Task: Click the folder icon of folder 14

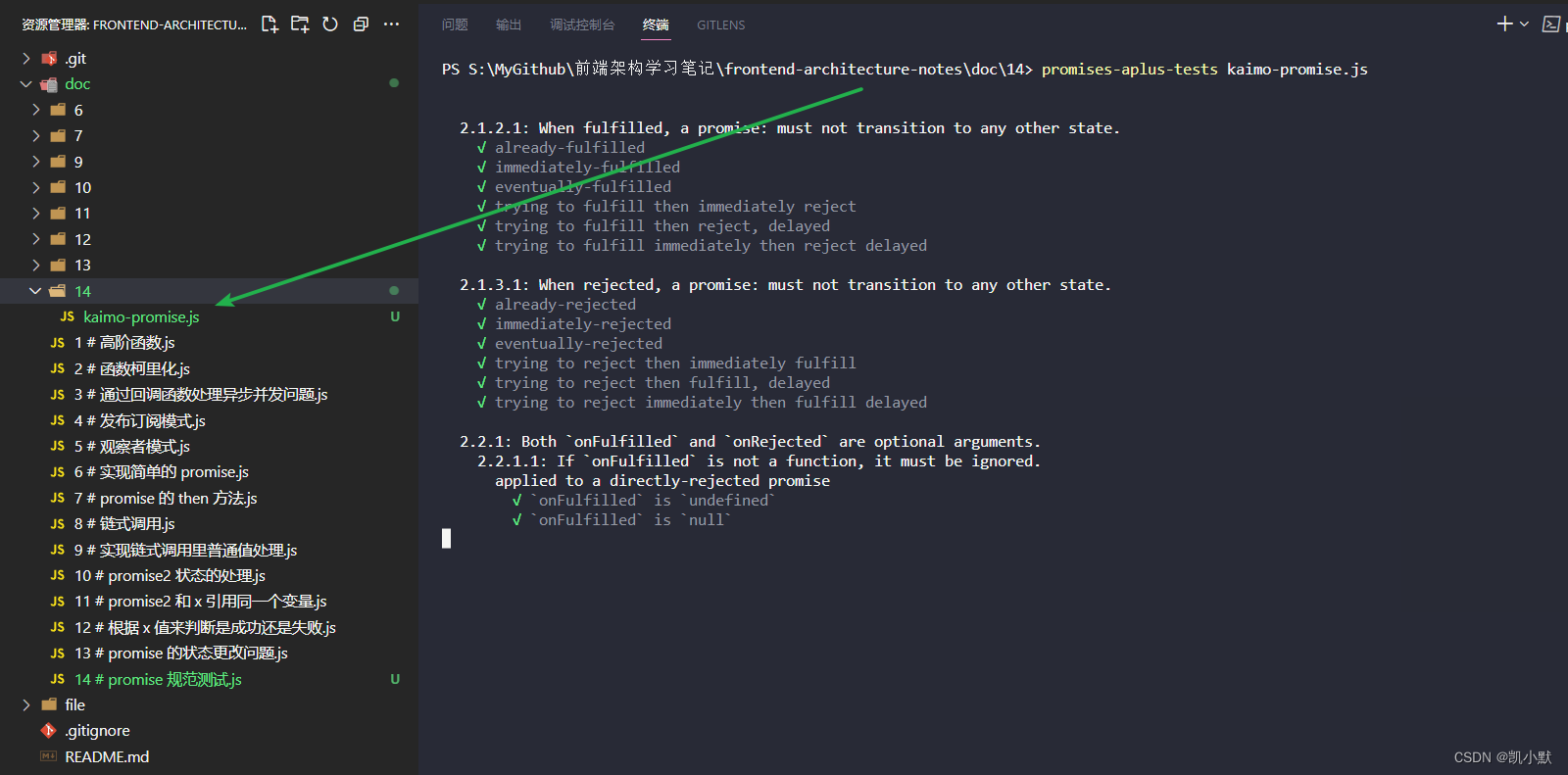Action: (58, 291)
